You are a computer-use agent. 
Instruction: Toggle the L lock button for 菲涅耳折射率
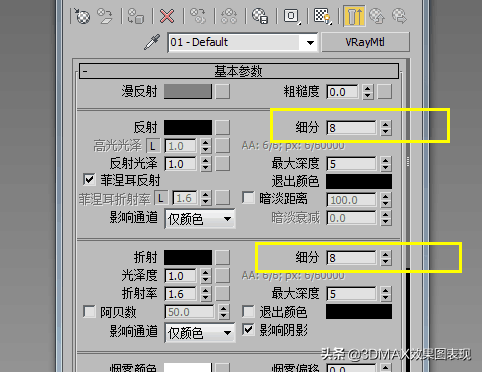click(161, 198)
